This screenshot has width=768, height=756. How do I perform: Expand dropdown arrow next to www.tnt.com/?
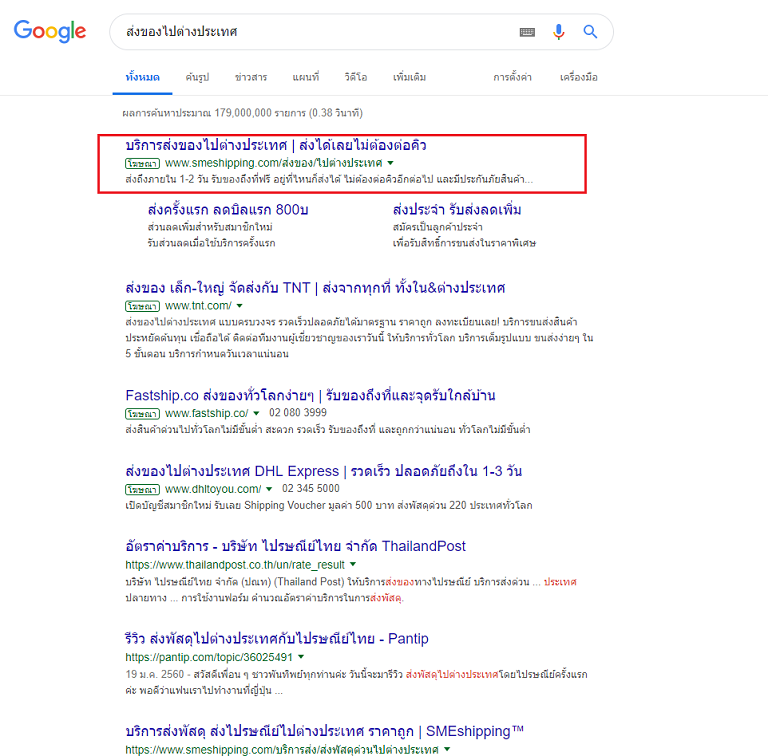(x=240, y=306)
